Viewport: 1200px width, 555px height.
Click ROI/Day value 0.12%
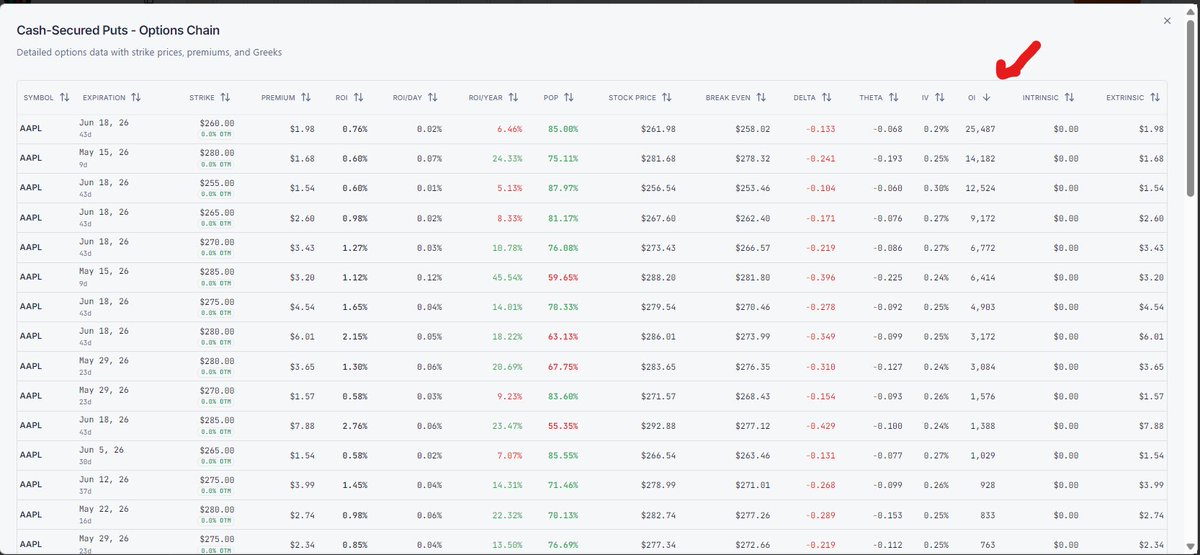pos(429,277)
